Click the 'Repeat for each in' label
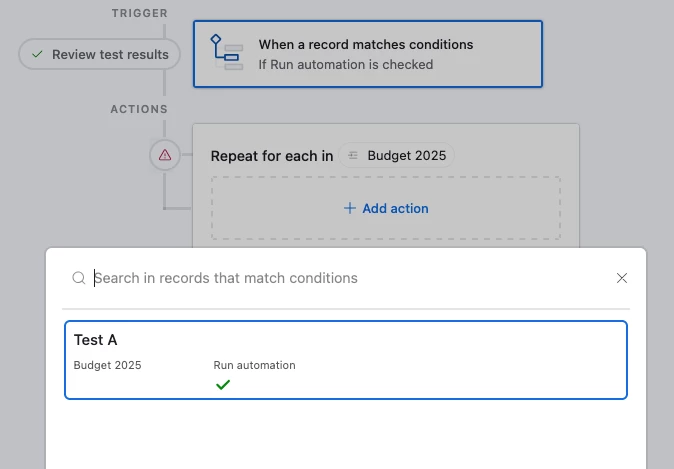 point(272,156)
